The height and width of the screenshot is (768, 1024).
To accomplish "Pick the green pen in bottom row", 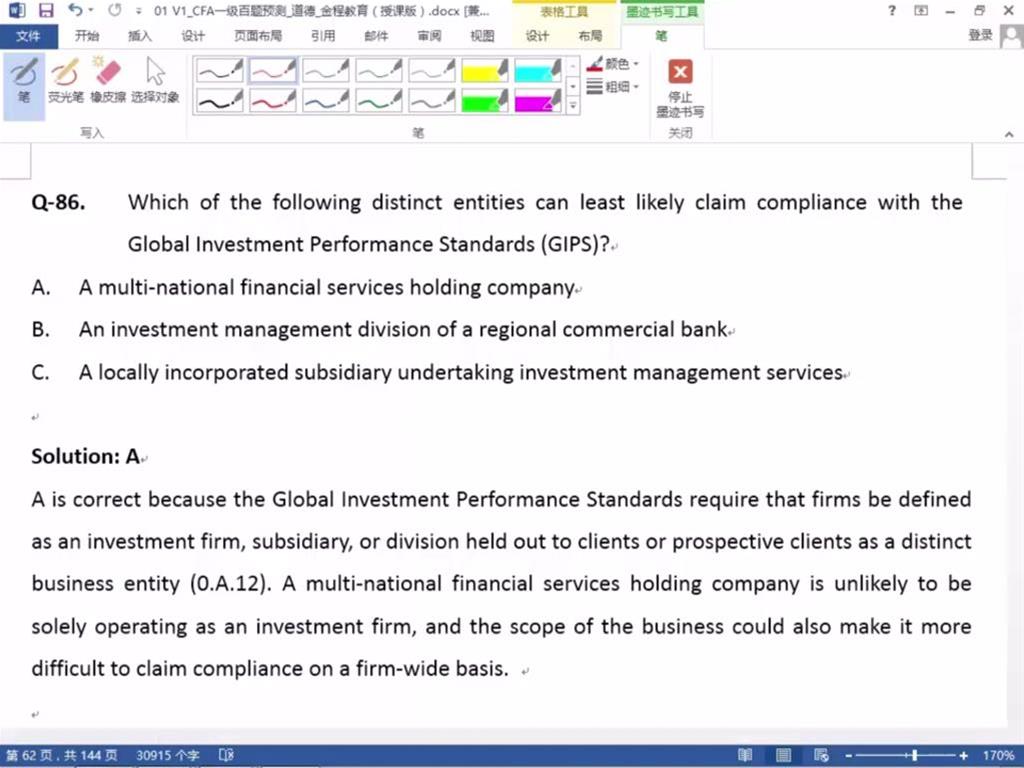I will (379, 101).
